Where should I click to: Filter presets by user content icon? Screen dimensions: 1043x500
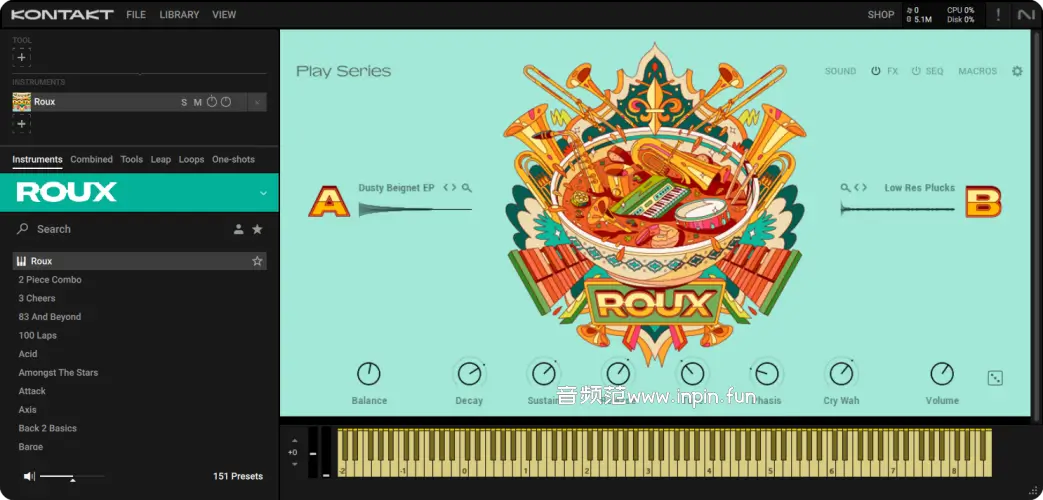tap(238, 229)
